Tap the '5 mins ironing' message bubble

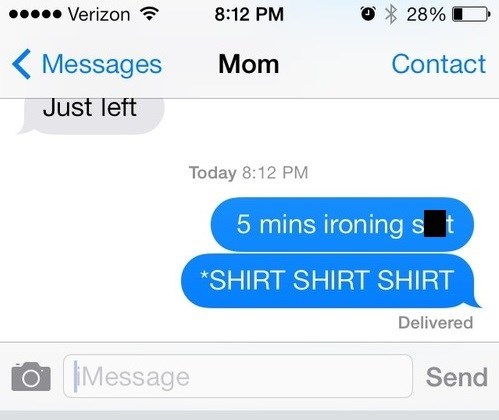[342, 224]
